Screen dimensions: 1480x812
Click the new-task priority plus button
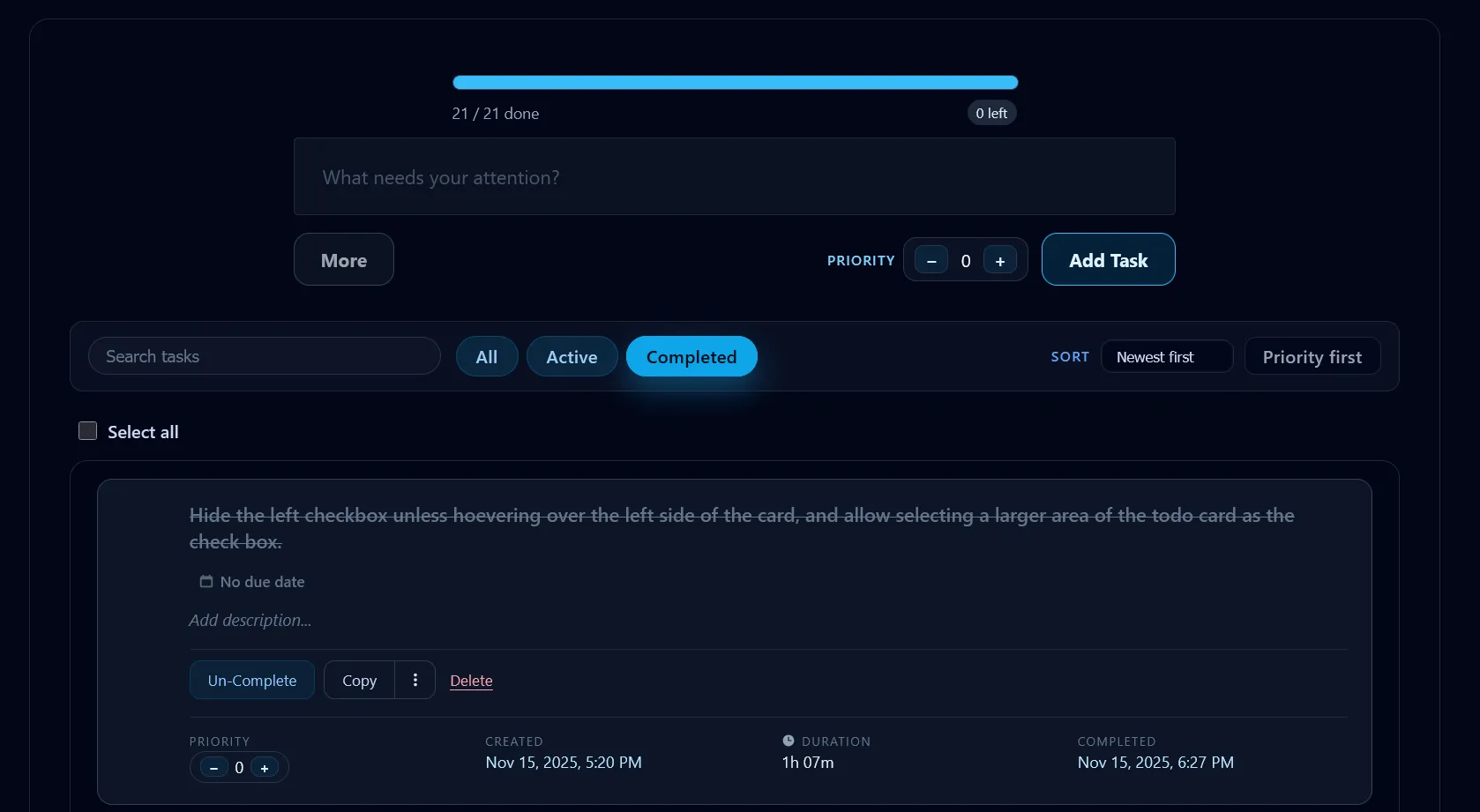pos(999,261)
